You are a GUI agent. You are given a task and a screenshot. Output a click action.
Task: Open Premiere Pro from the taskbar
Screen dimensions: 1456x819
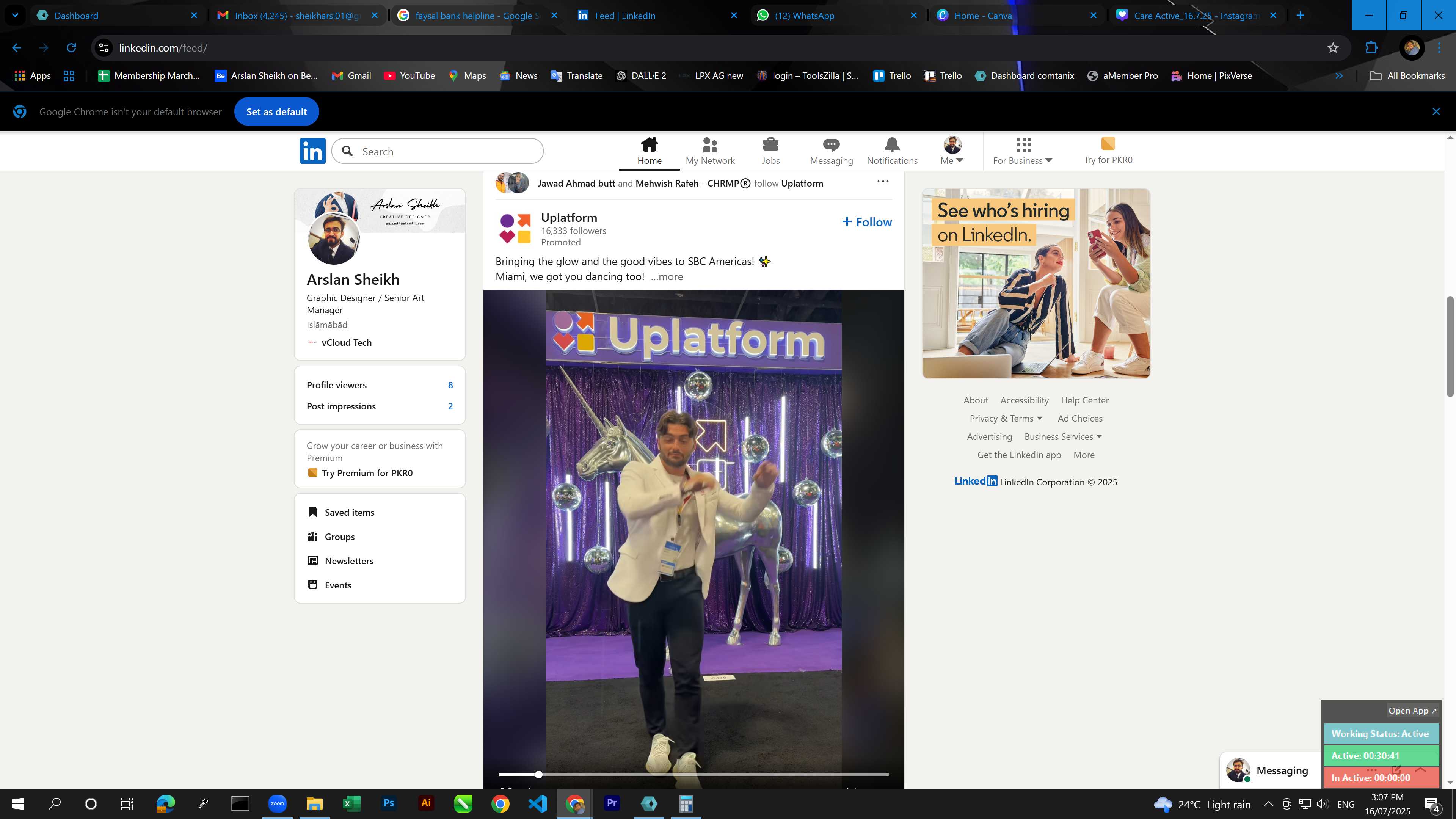(x=612, y=803)
